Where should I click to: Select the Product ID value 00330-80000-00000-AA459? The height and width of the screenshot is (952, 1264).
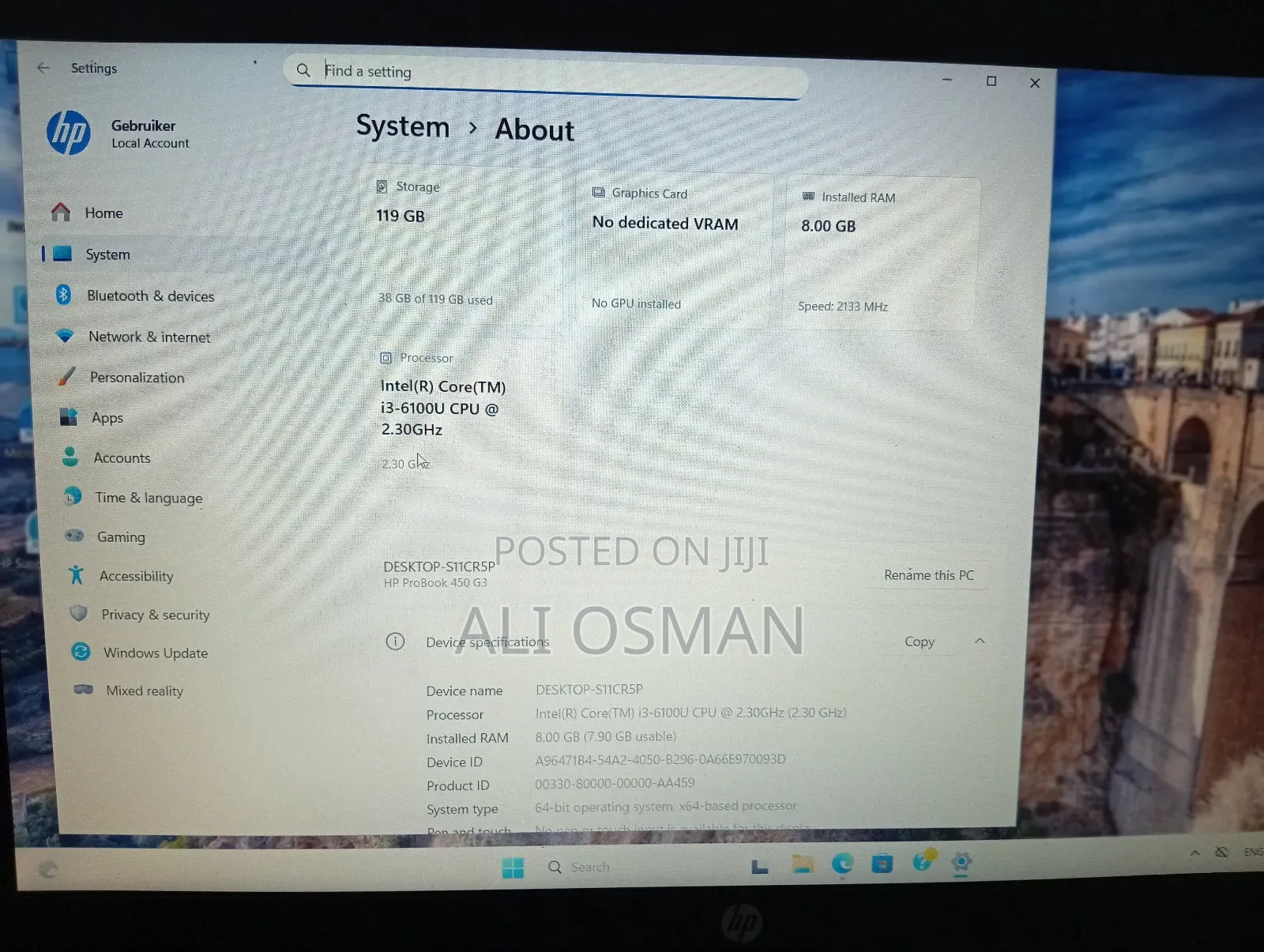(x=615, y=783)
